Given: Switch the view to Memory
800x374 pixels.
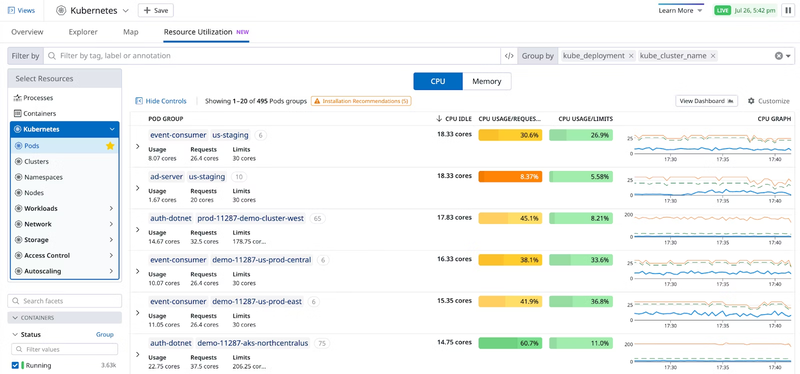Looking at the screenshot, I should [x=487, y=81].
